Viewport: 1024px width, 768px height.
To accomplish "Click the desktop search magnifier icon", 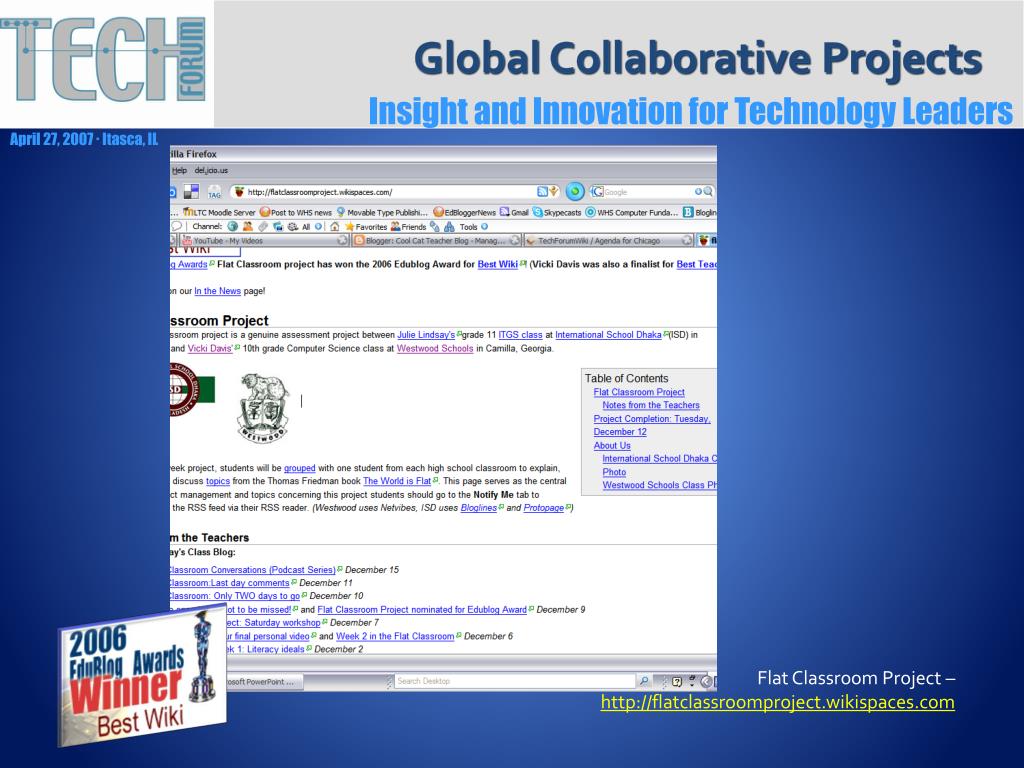I will coord(644,680).
